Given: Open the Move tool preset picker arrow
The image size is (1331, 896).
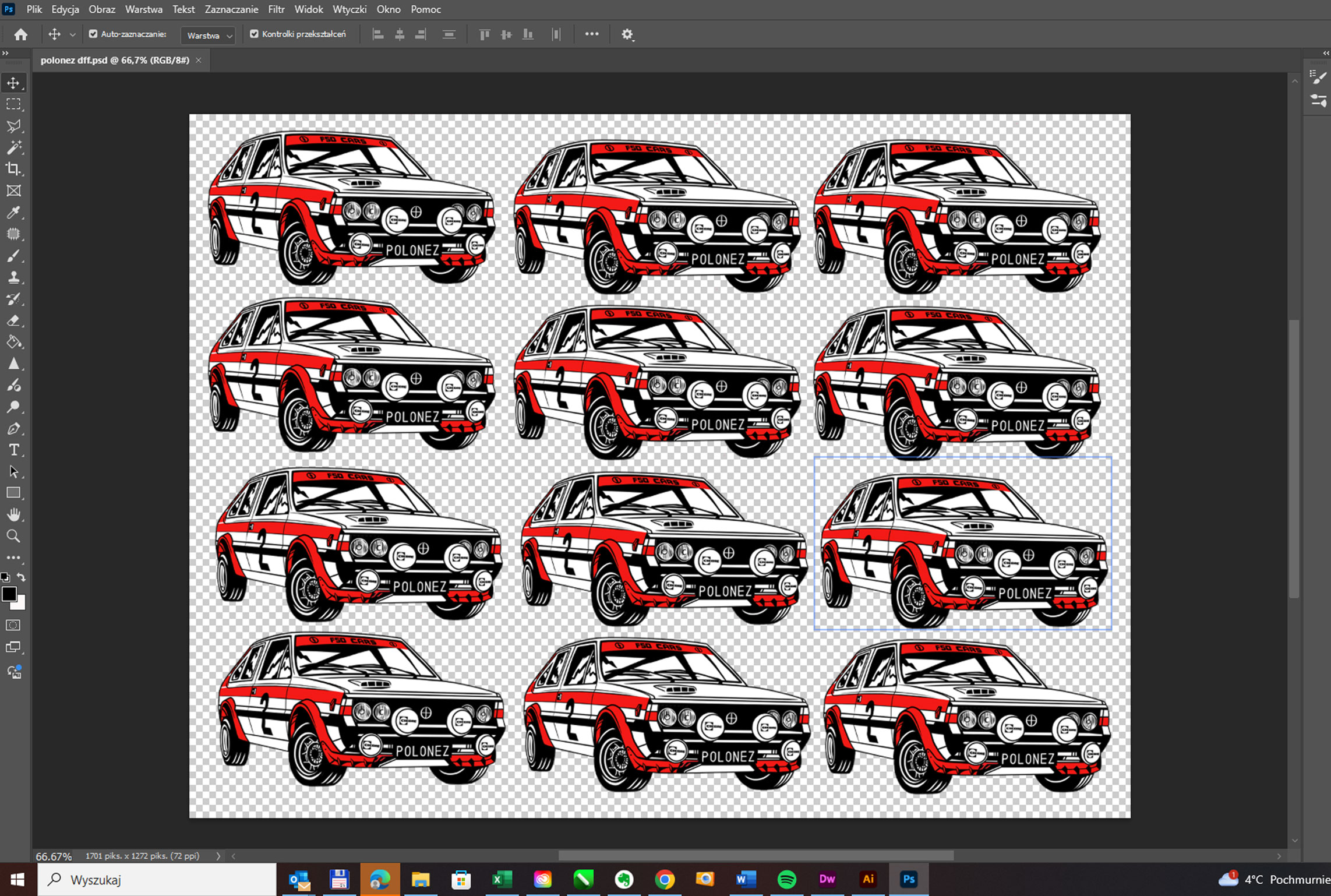Looking at the screenshot, I should click(x=72, y=35).
